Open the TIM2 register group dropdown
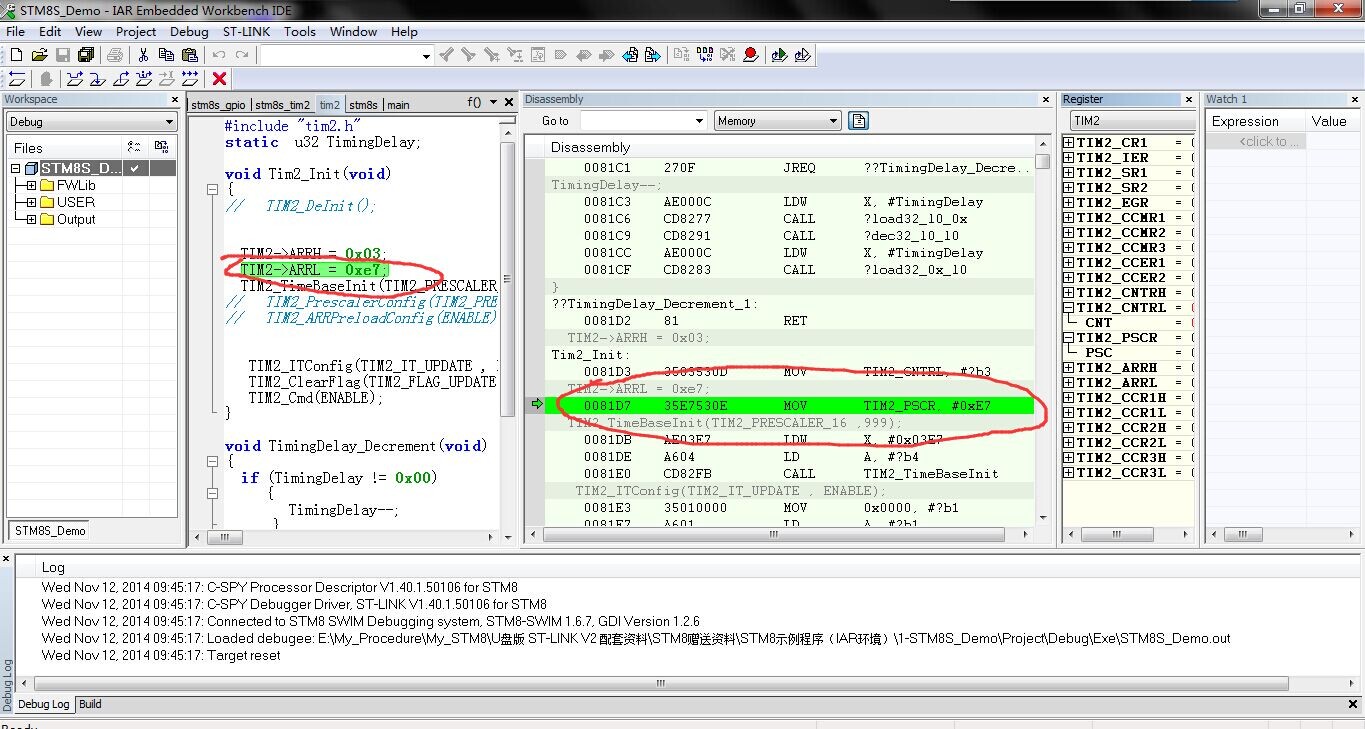The image size is (1365, 729). tap(1132, 120)
